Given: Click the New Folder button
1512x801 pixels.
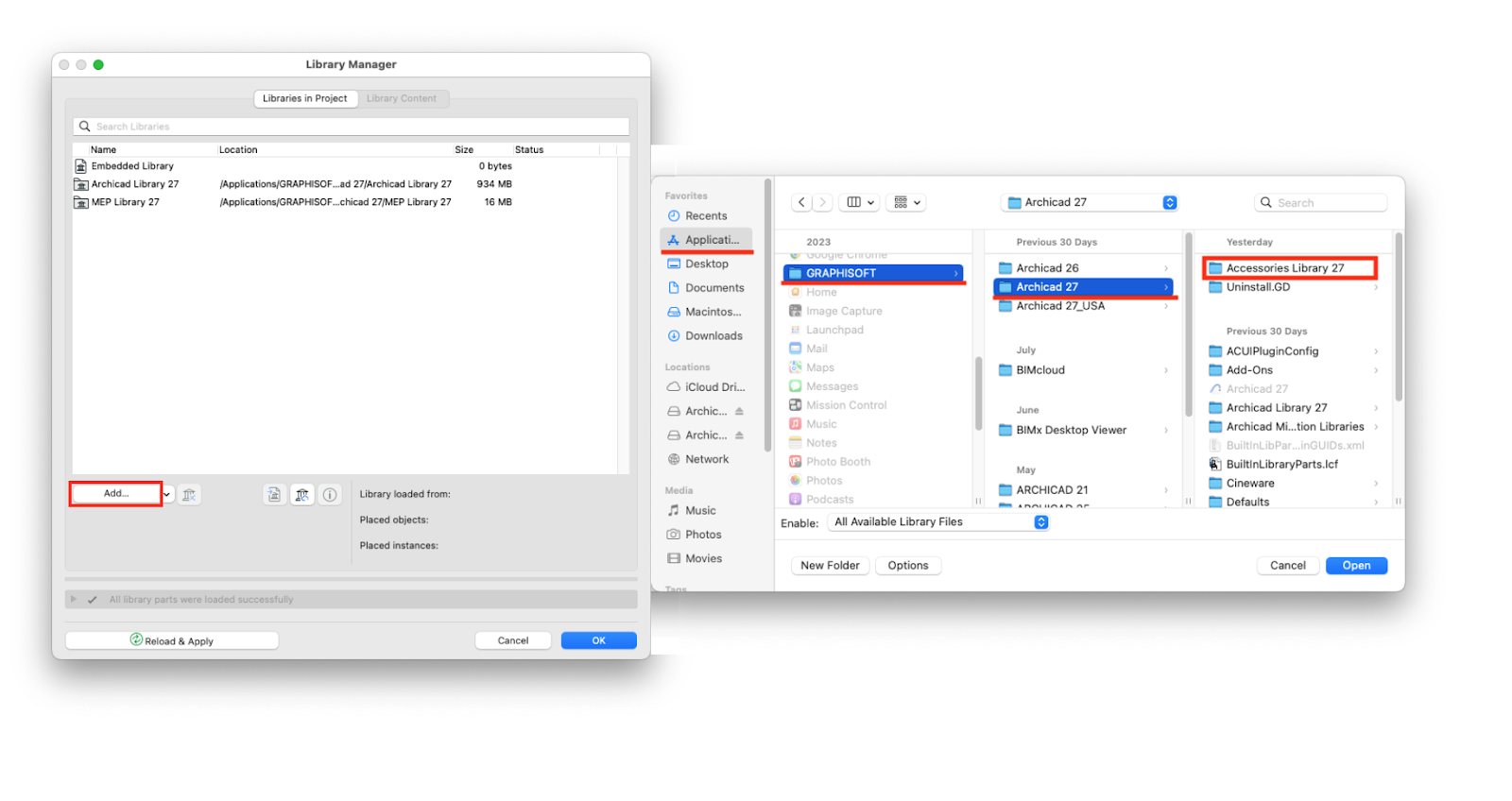Looking at the screenshot, I should (x=830, y=566).
